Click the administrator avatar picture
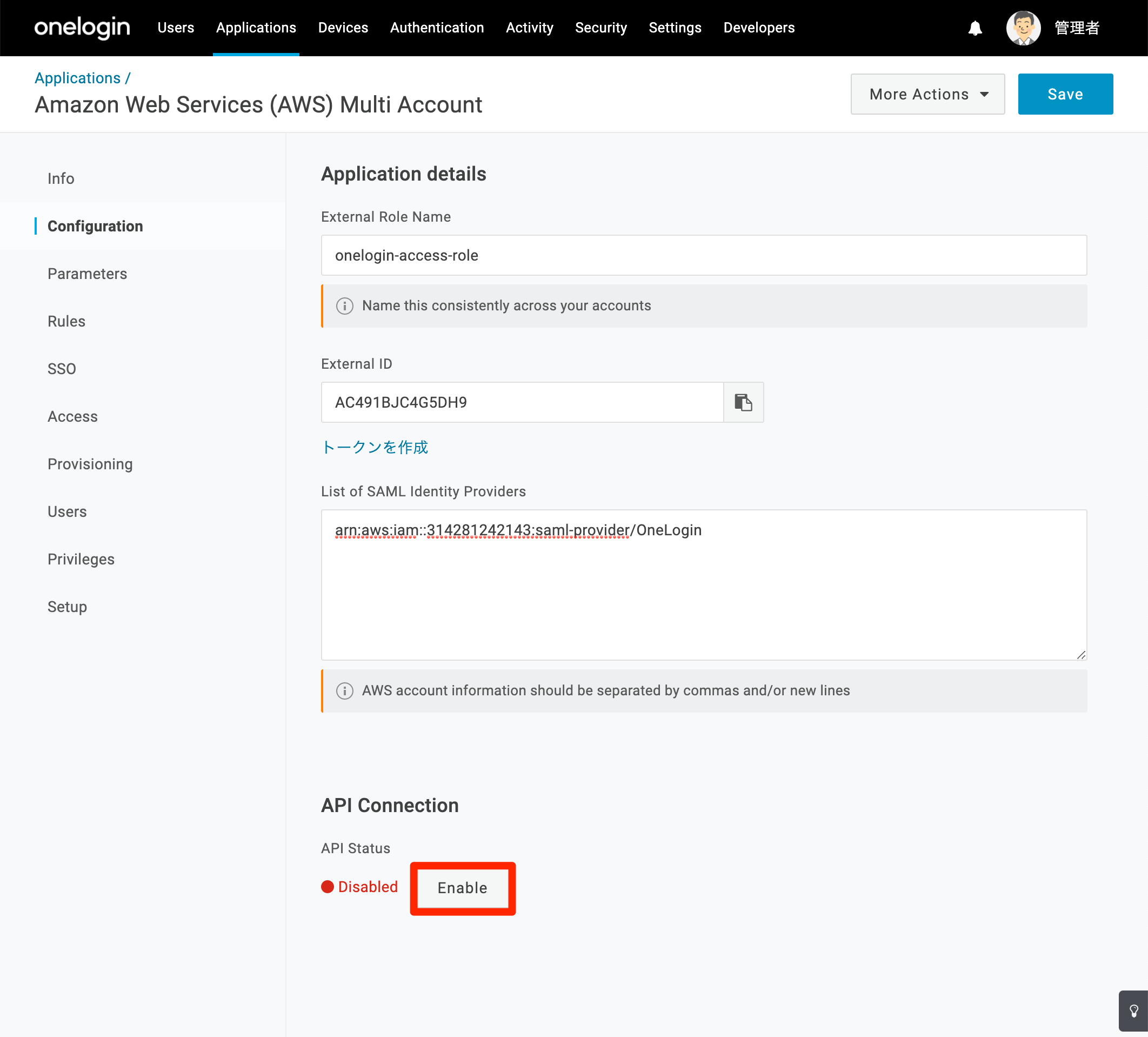 tap(1023, 28)
